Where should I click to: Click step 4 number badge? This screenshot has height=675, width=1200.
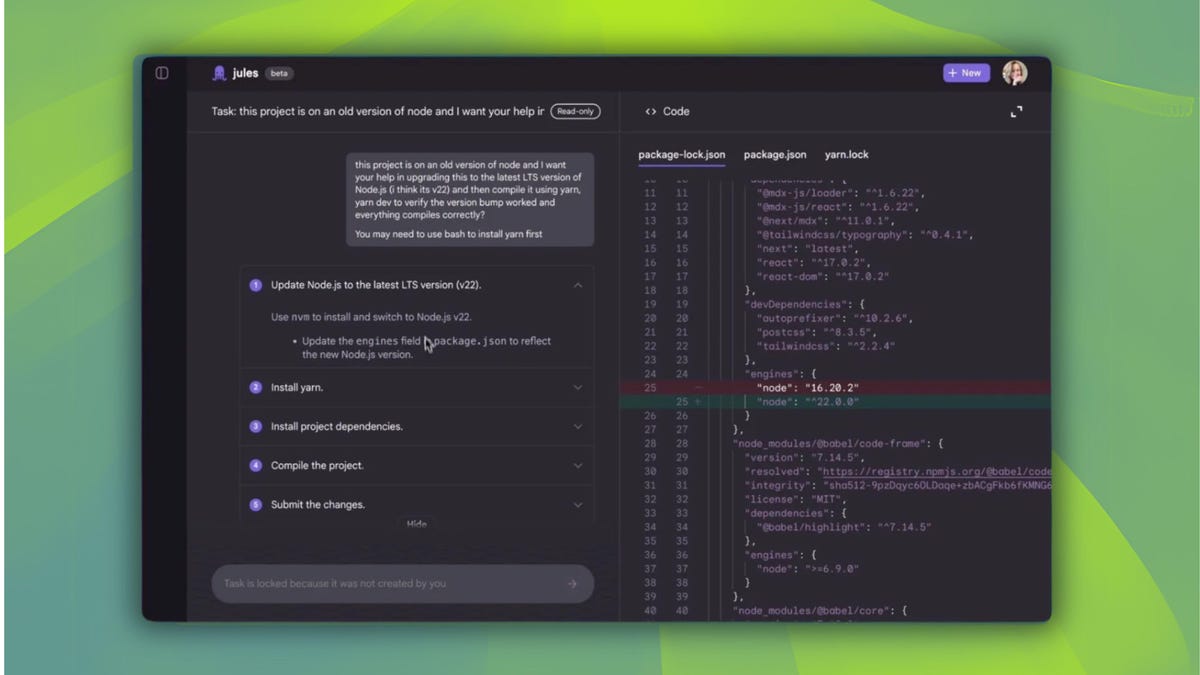[255, 465]
